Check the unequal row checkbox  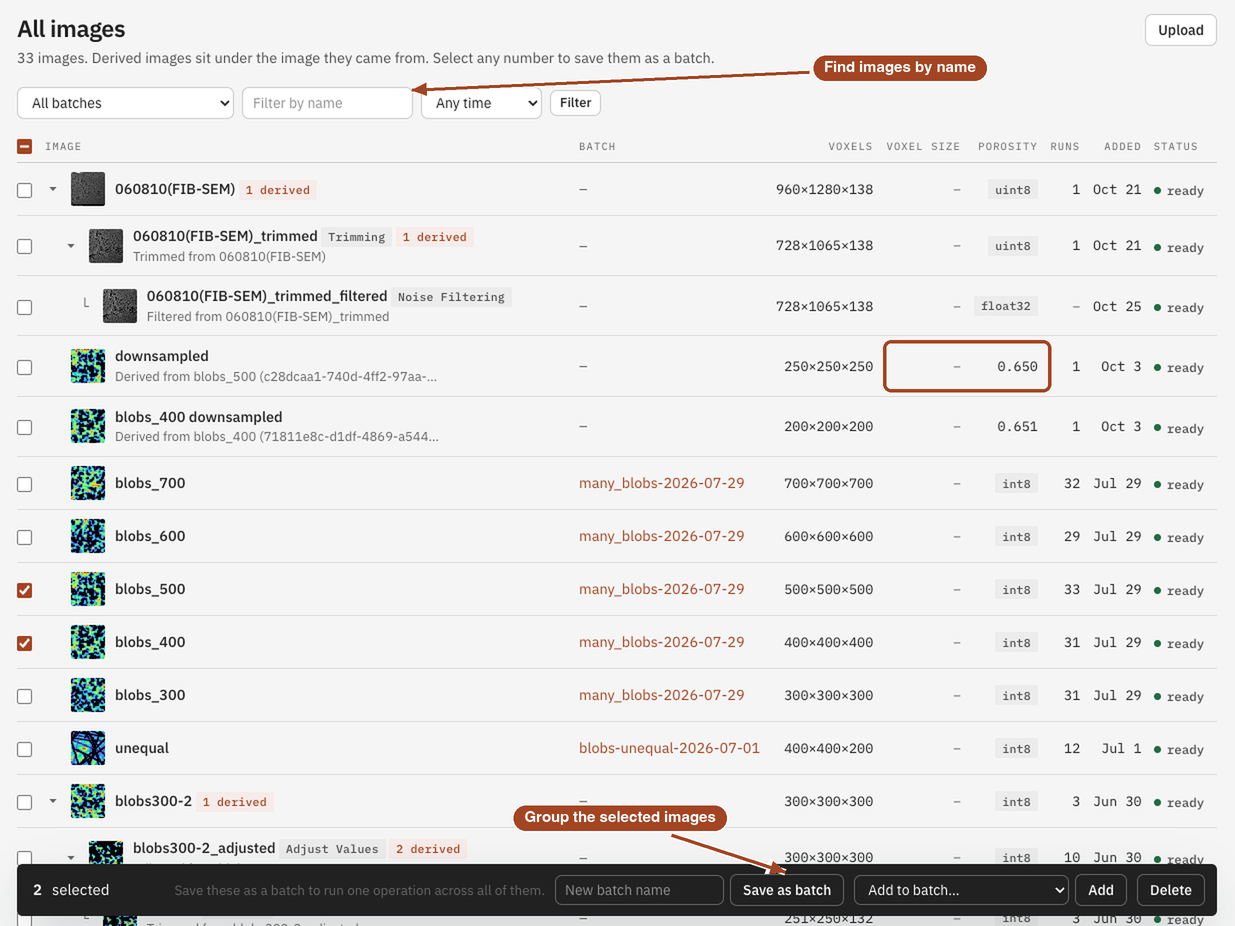(25, 749)
